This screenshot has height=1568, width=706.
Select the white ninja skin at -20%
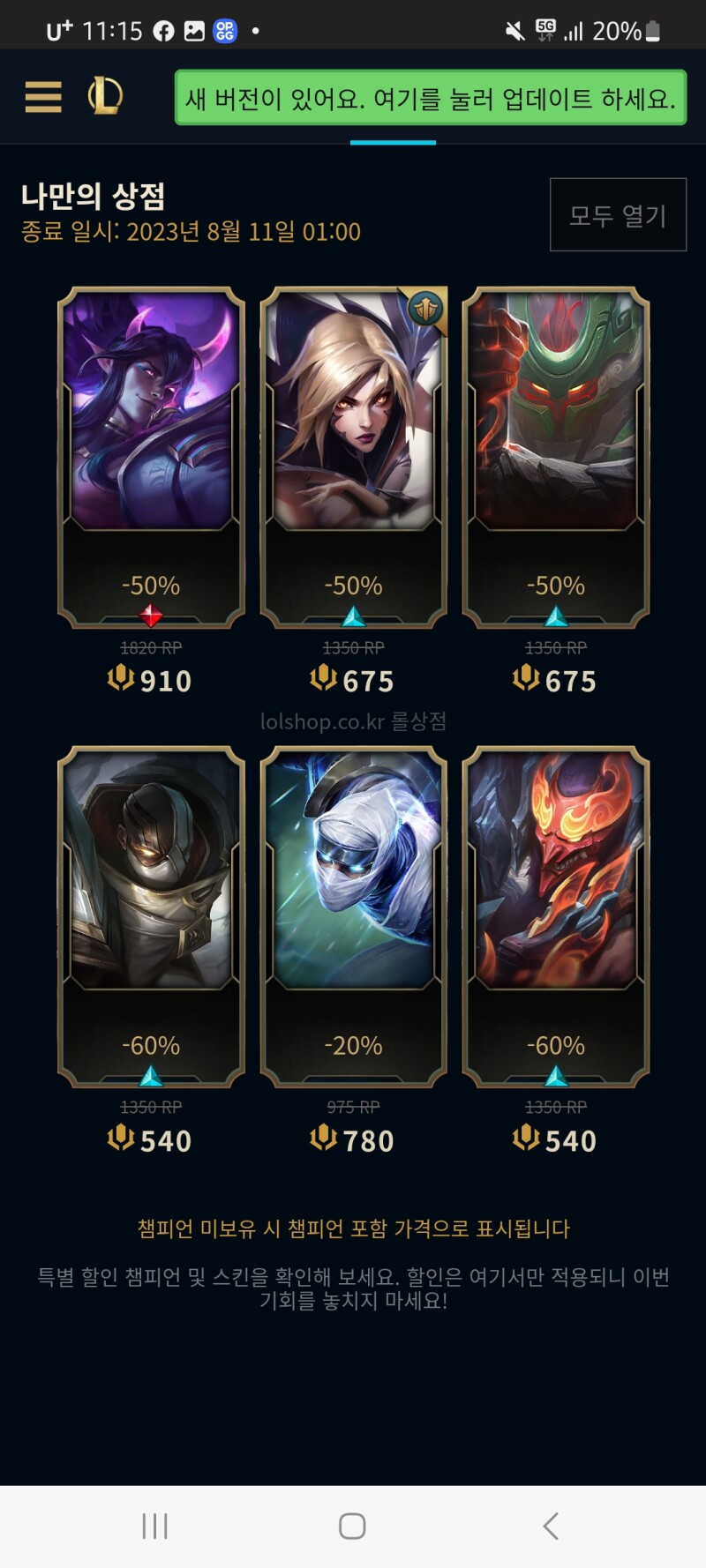pyautogui.click(x=354, y=917)
